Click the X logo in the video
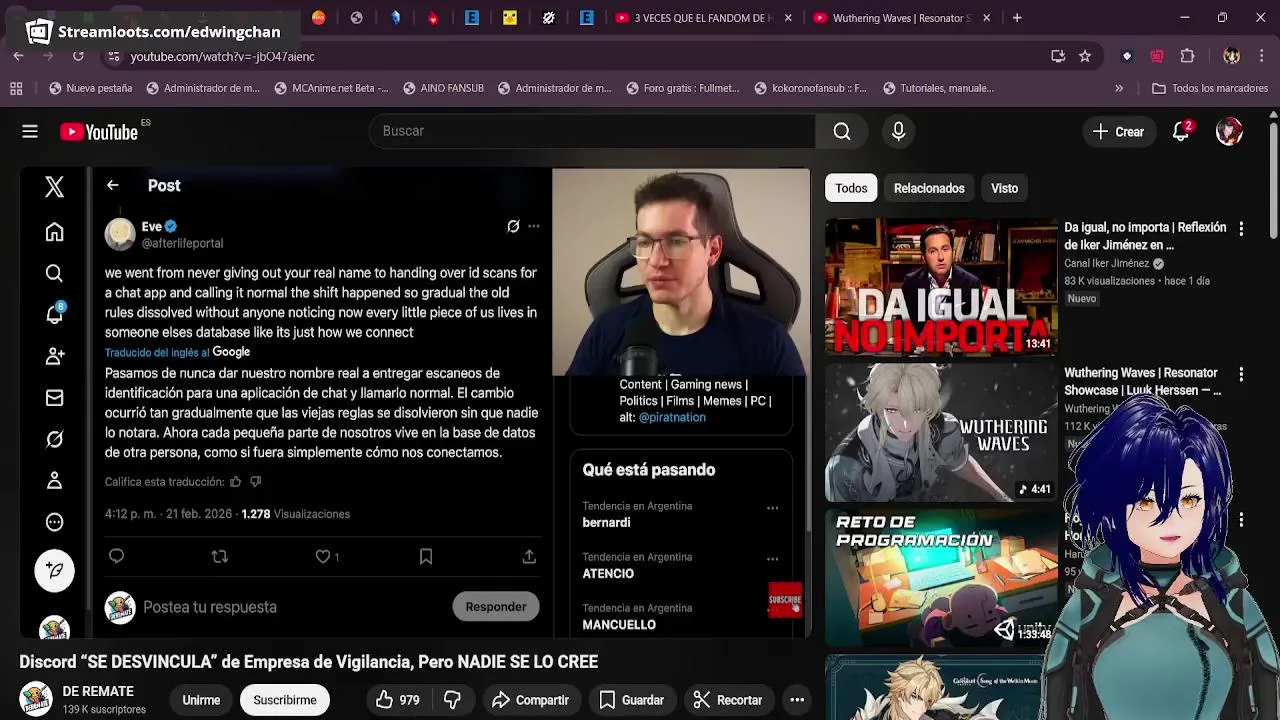Viewport: 1280px width, 720px height. (54, 186)
